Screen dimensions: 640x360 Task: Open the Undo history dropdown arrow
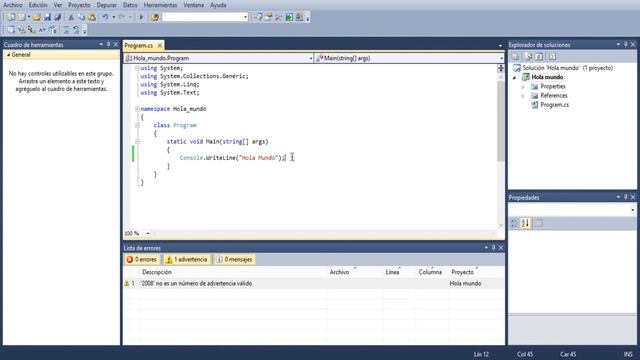[113, 17]
